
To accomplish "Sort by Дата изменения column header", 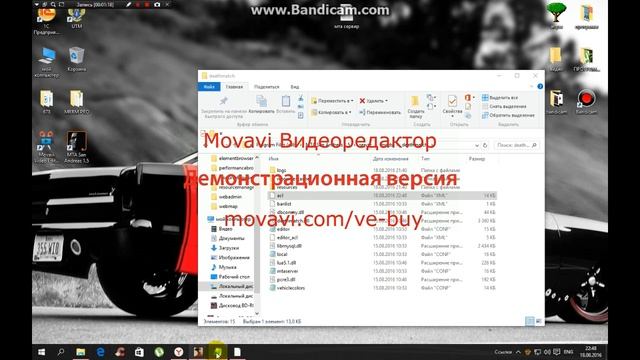I will click(x=390, y=158).
